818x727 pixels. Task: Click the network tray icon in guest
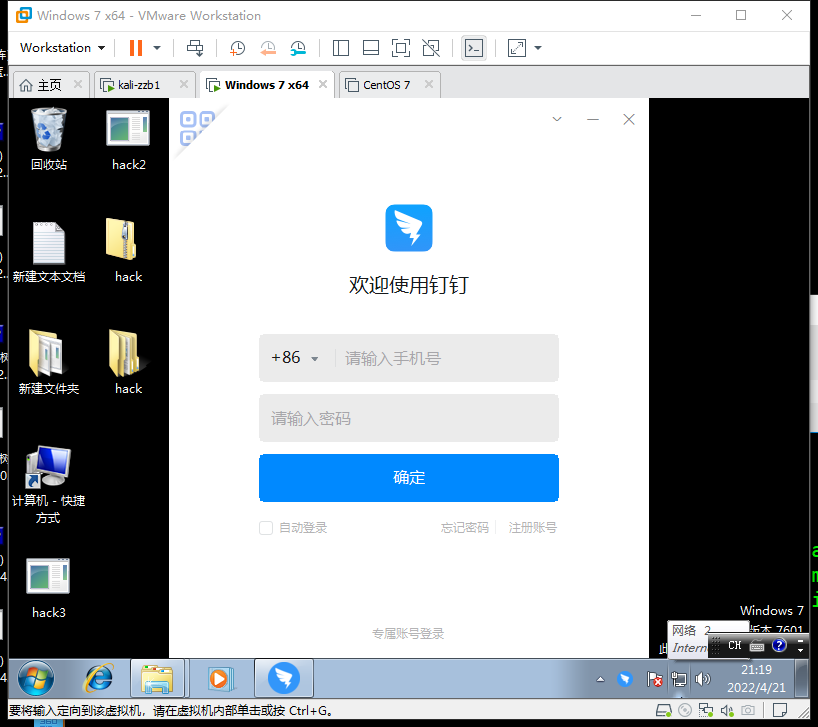(679, 679)
